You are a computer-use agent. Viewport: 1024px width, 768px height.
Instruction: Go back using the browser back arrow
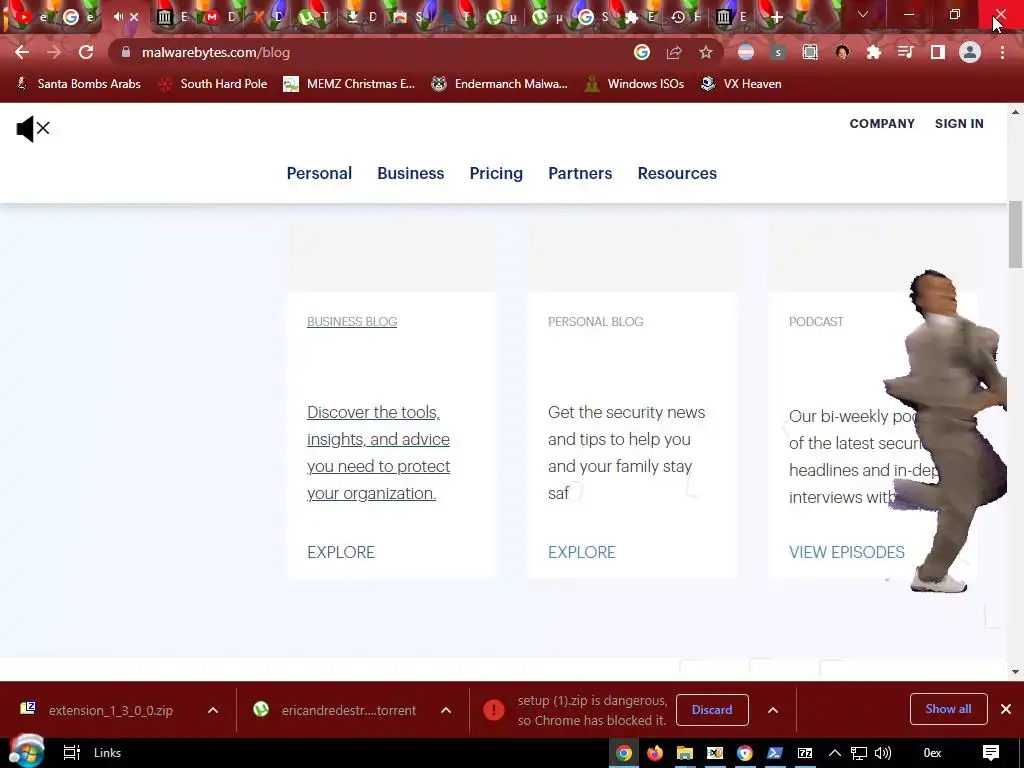pyautogui.click(x=22, y=52)
